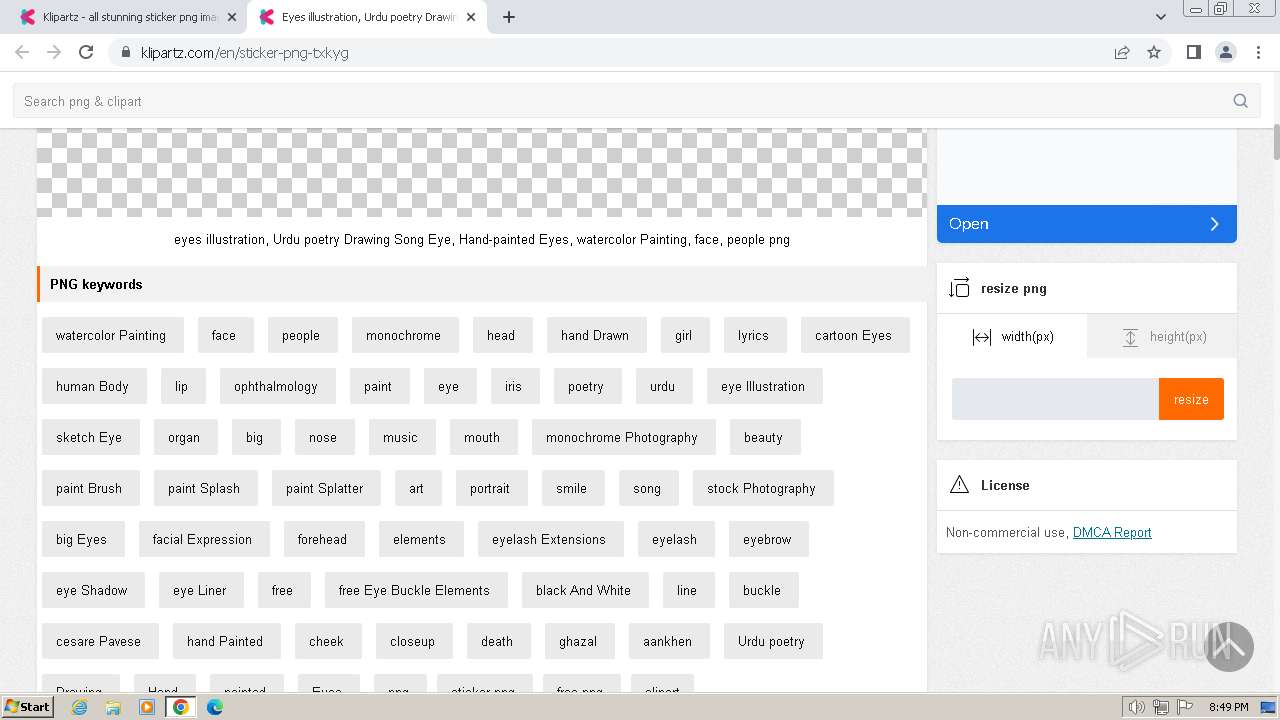Click the volume icon in system tray
1280x720 pixels.
pos(1136,707)
